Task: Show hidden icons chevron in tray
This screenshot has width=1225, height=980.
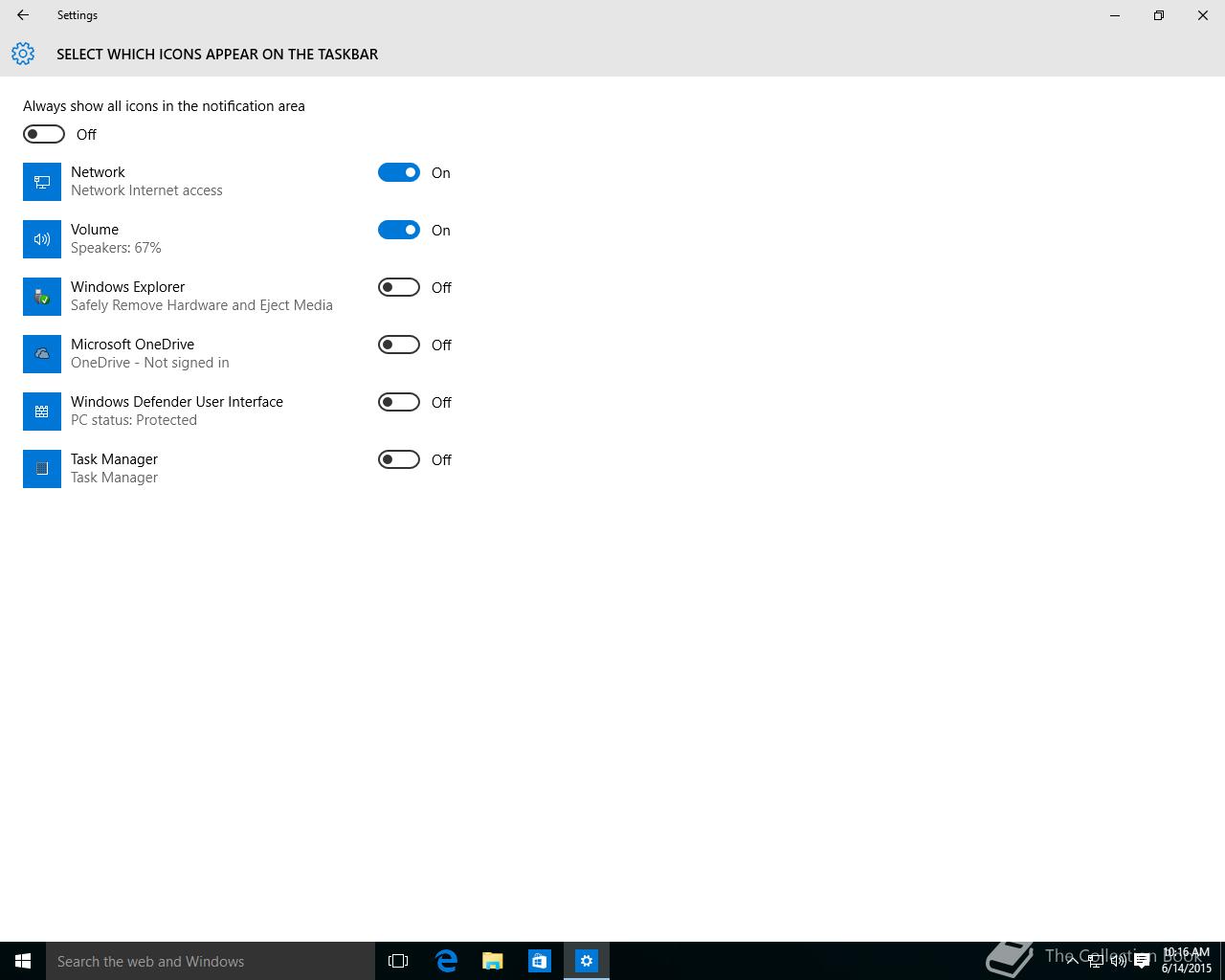Action: pos(1073,961)
